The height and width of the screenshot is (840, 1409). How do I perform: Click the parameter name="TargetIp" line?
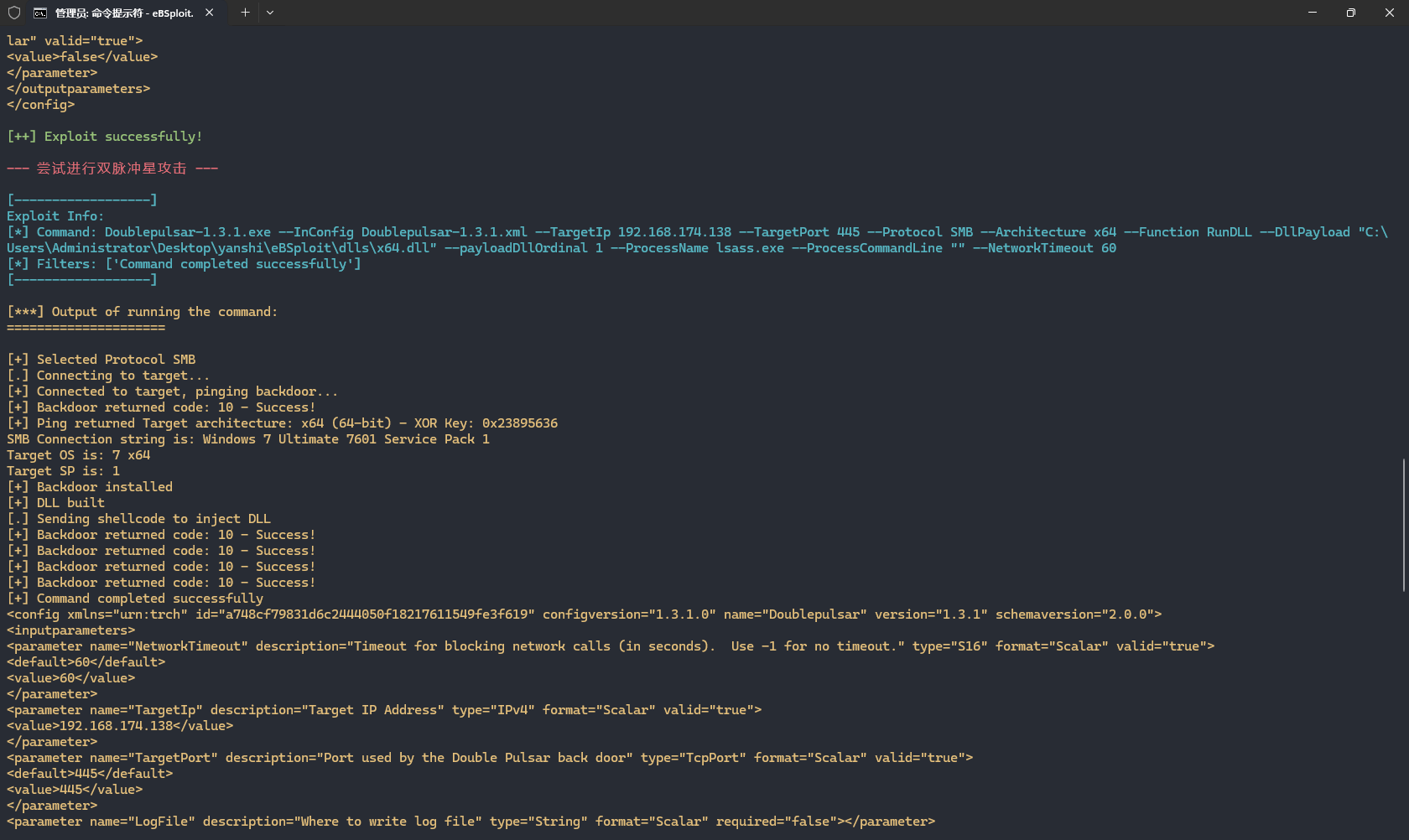click(384, 710)
